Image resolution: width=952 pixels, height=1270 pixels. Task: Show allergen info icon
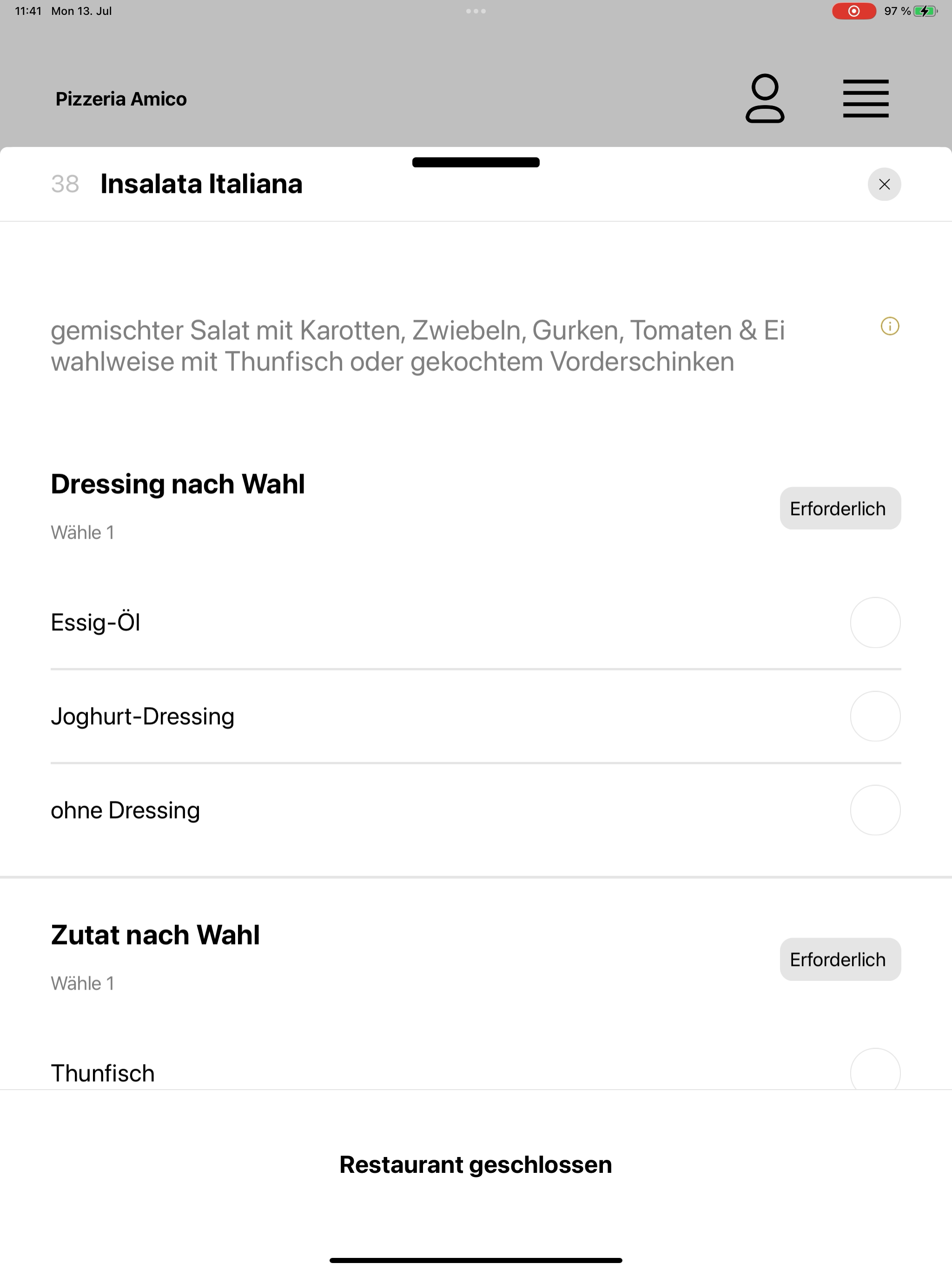tap(889, 327)
